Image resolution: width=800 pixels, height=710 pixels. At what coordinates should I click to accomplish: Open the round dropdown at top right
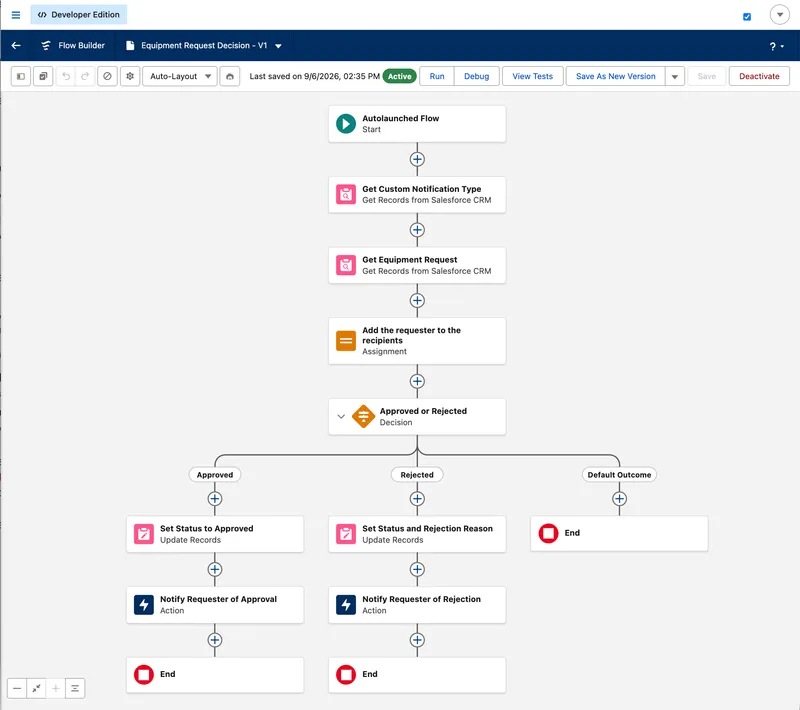[780, 15]
